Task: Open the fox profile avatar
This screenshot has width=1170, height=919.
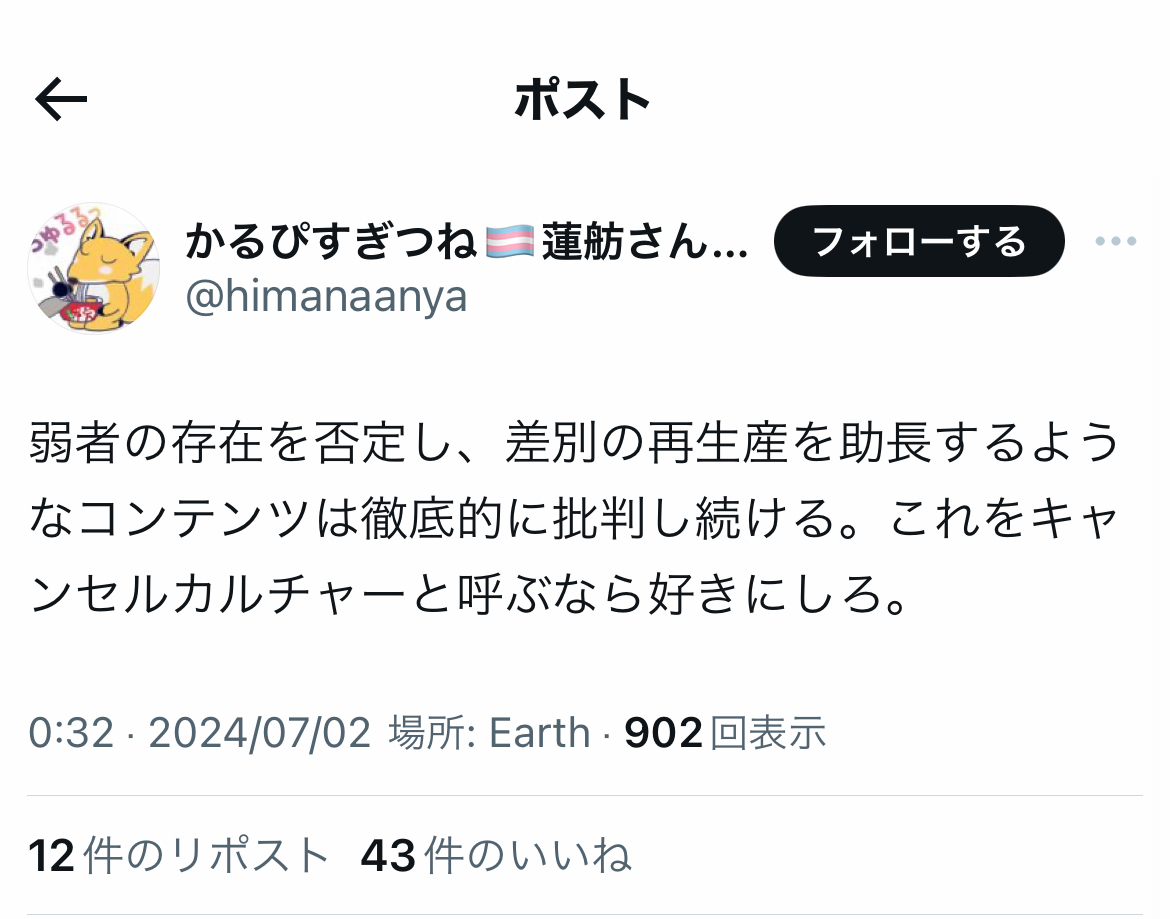Action: click(x=94, y=268)
